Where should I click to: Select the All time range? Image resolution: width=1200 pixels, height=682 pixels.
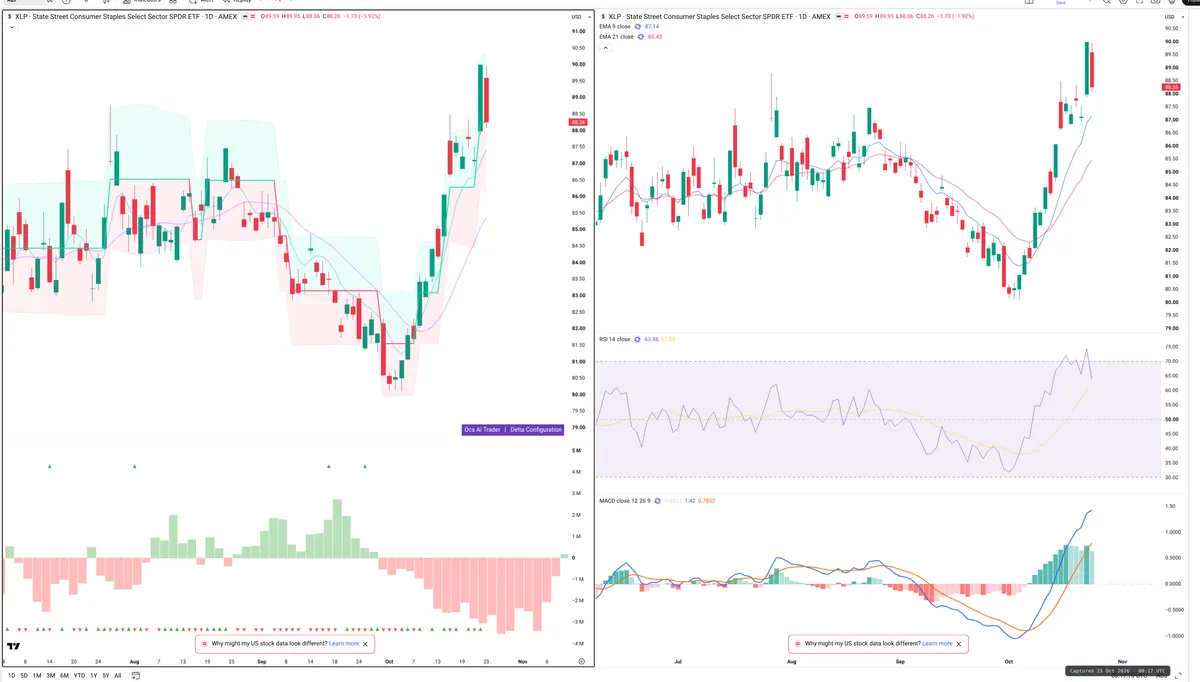coord(118,676)
